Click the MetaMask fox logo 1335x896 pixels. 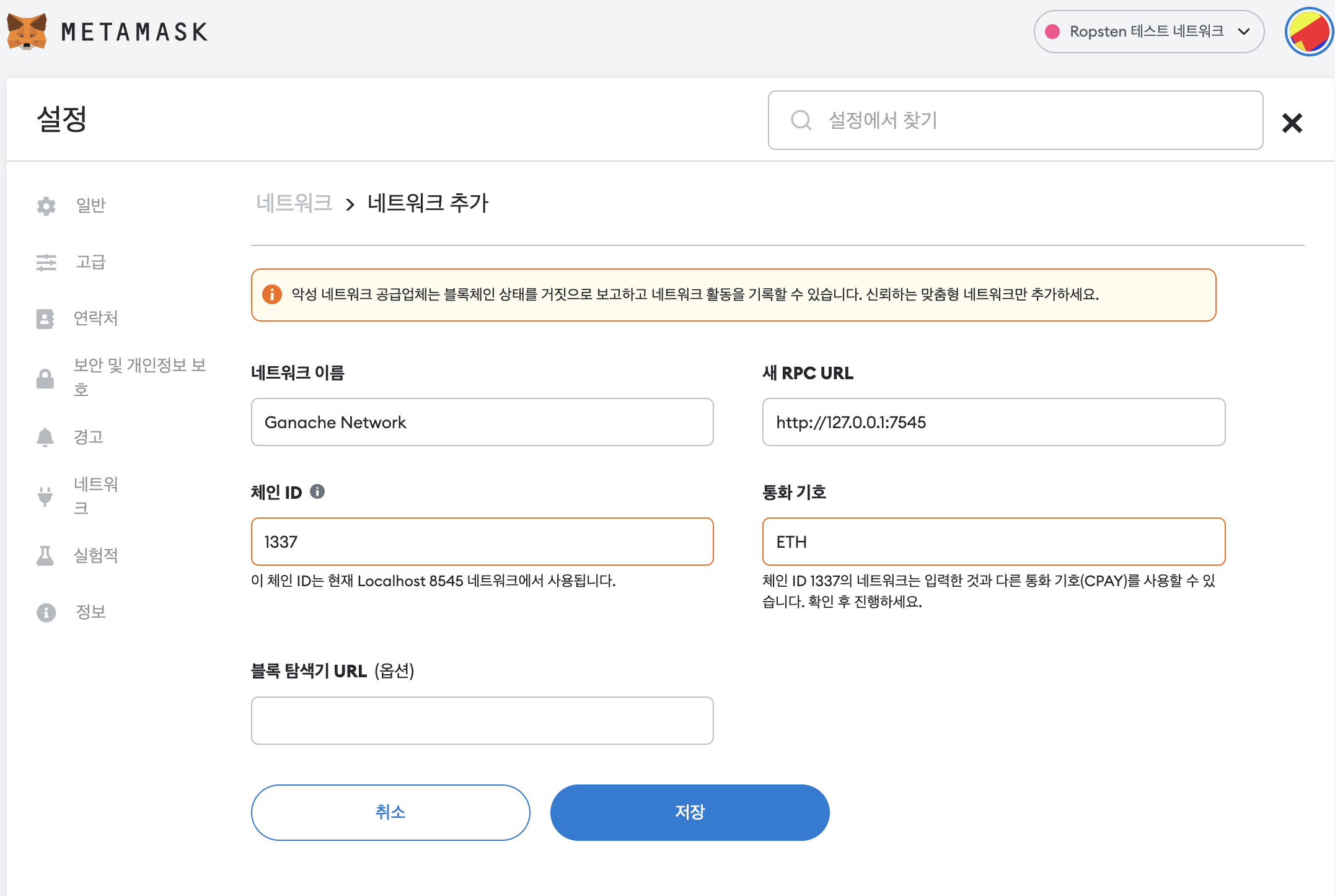point(27,31)
